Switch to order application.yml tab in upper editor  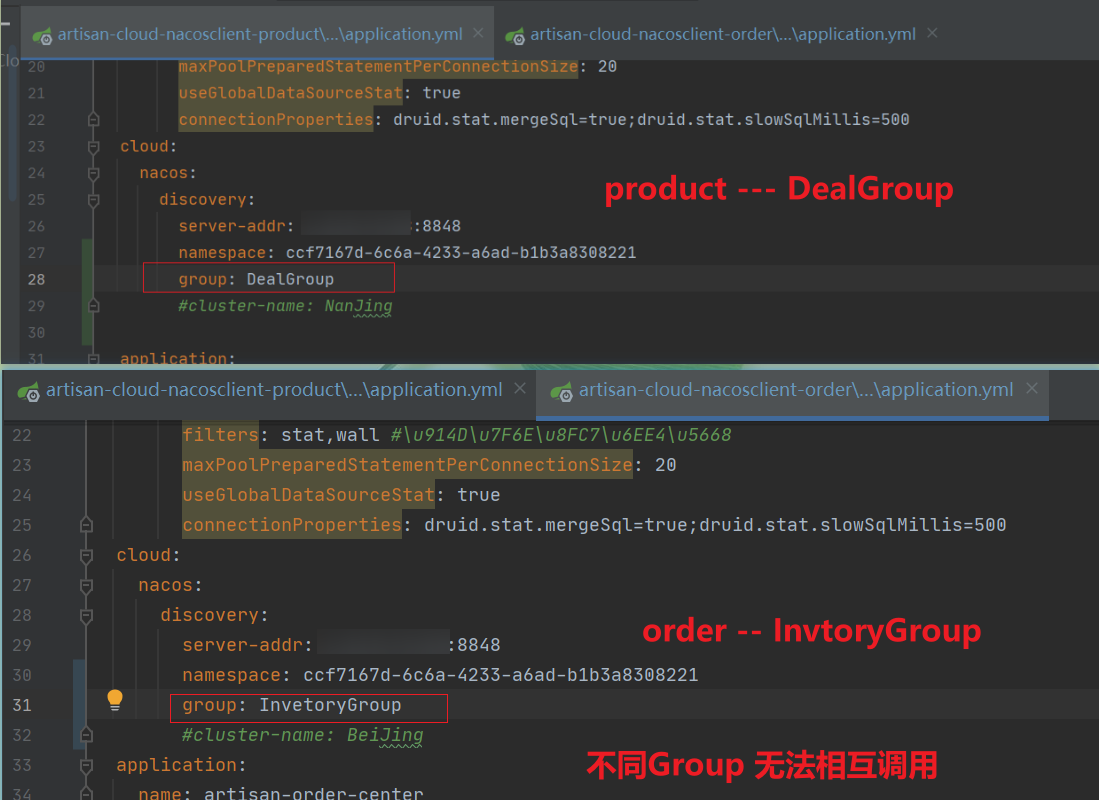click(x=722, y=34)
